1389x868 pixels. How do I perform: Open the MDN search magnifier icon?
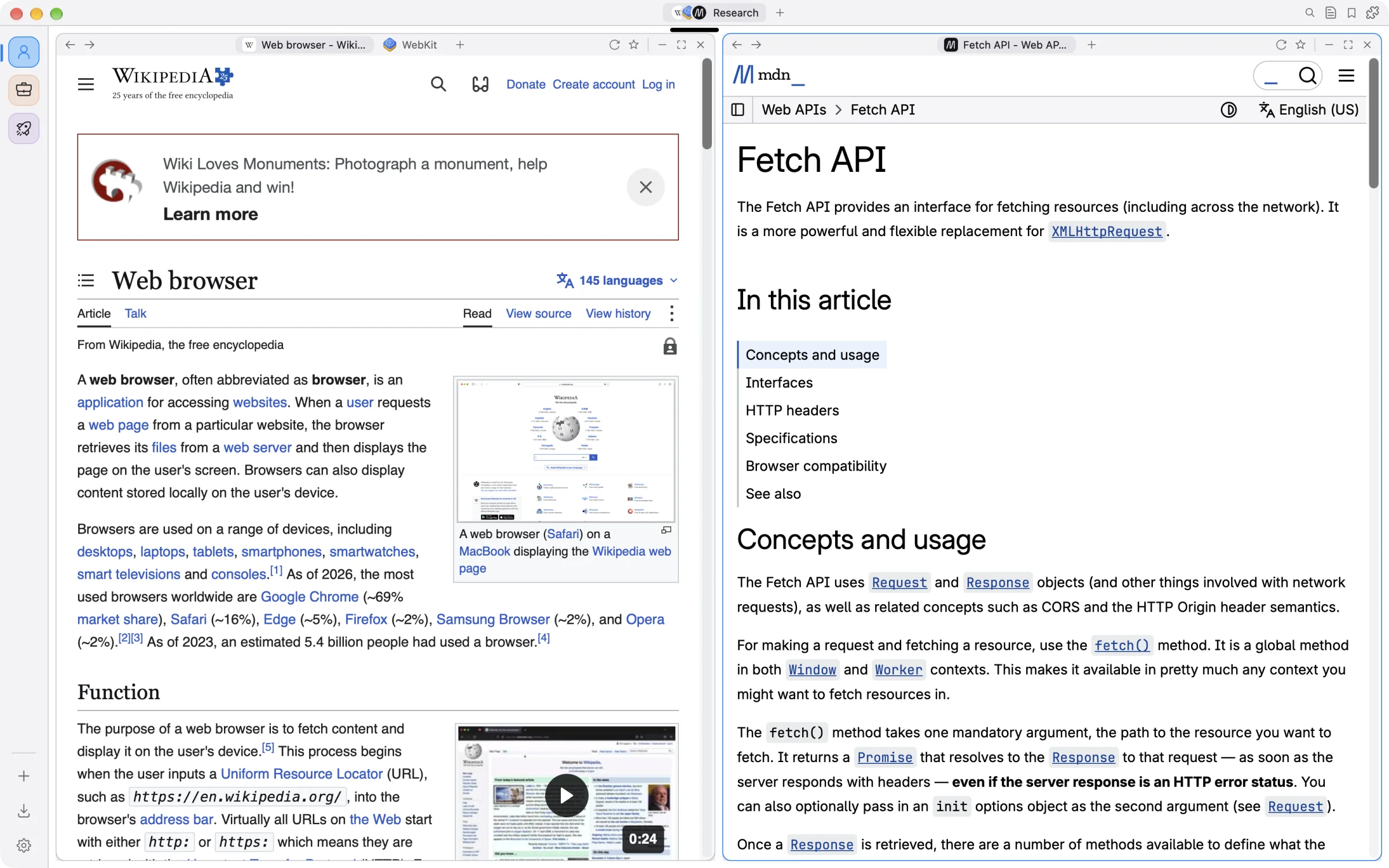(1307, 76)
